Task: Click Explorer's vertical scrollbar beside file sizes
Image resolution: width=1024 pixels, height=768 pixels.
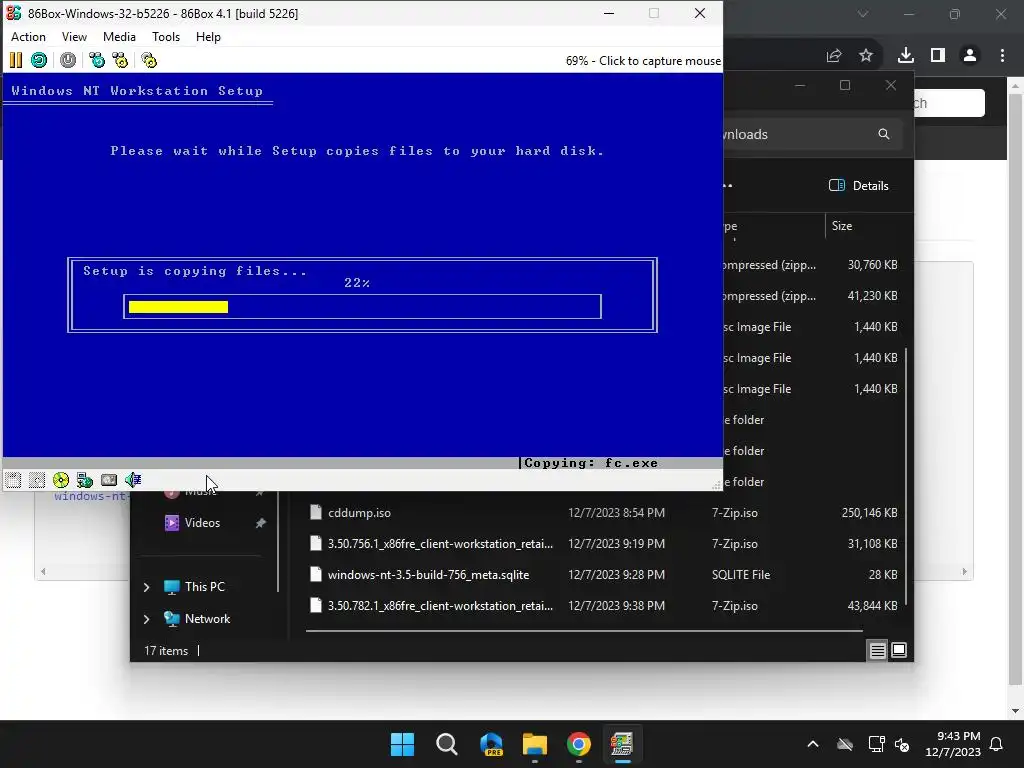Action: tap(905, 475)
